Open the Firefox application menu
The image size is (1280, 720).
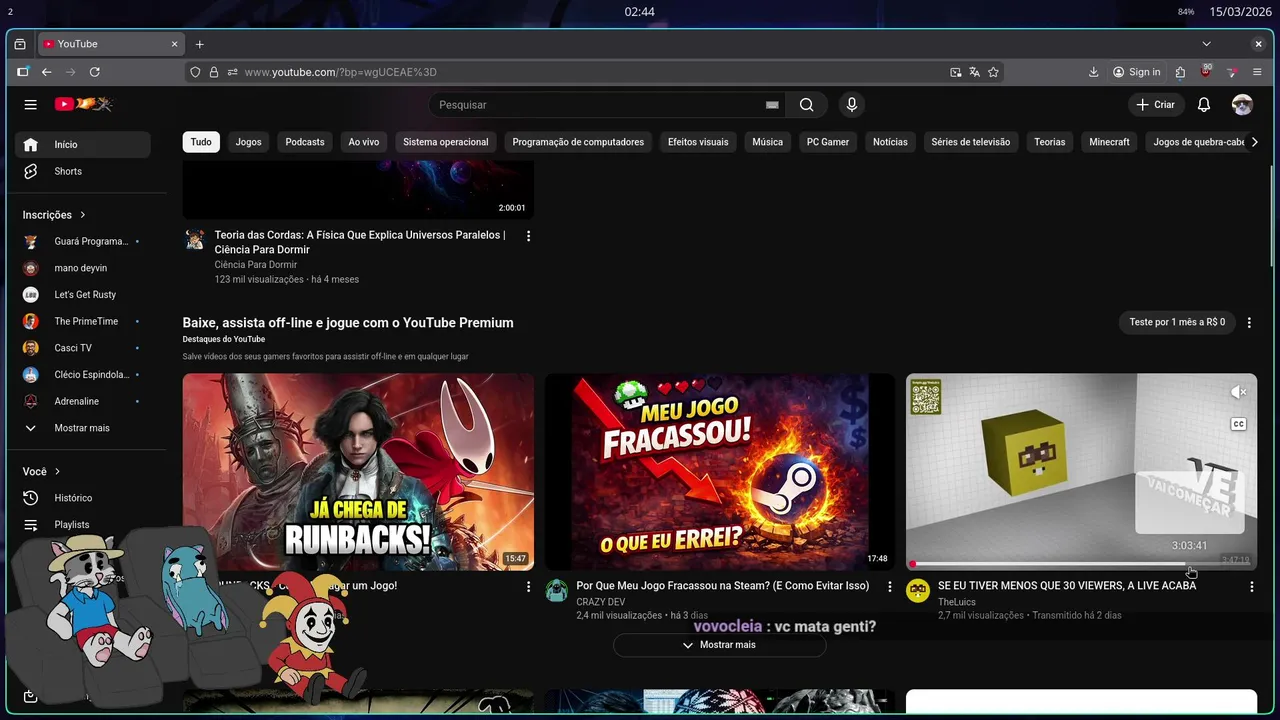1257,72
